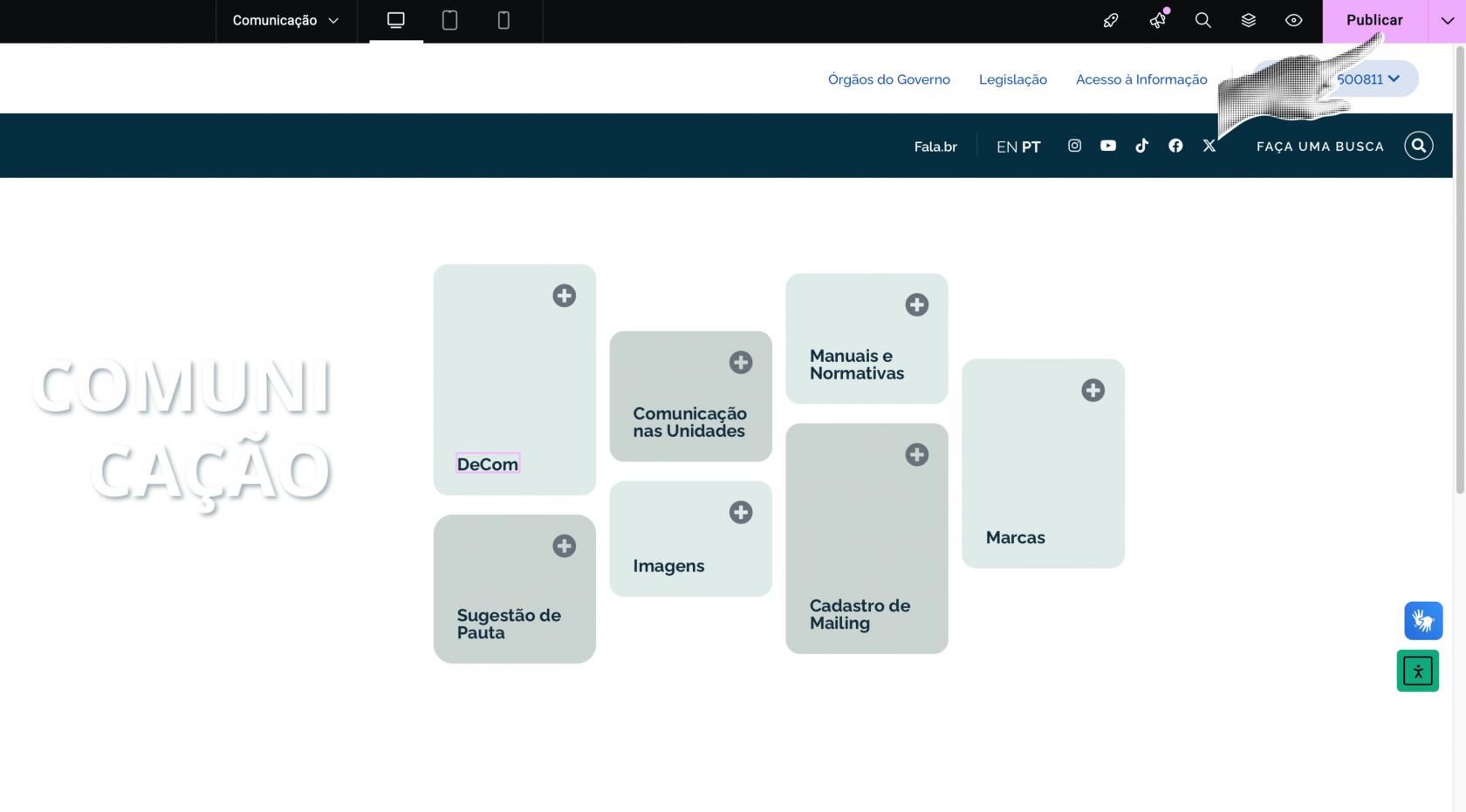
Task: Click the Manuais e Normativas title
Action: [857, 365]
